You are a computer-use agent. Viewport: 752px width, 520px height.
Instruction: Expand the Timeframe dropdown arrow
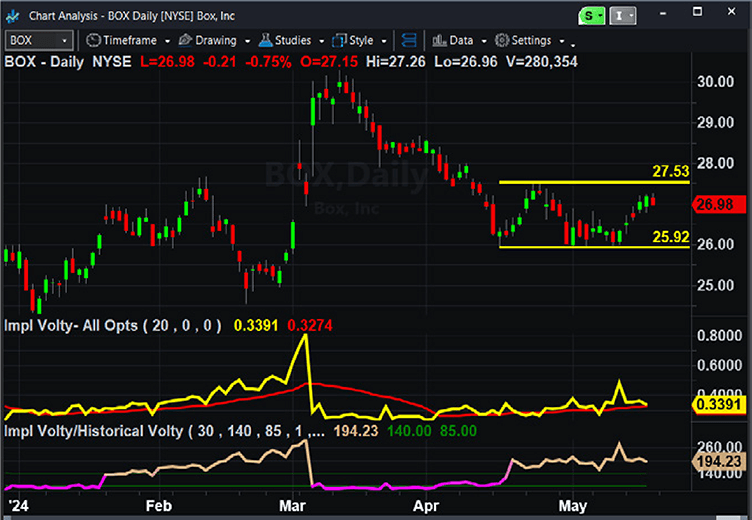click(167, 41)
